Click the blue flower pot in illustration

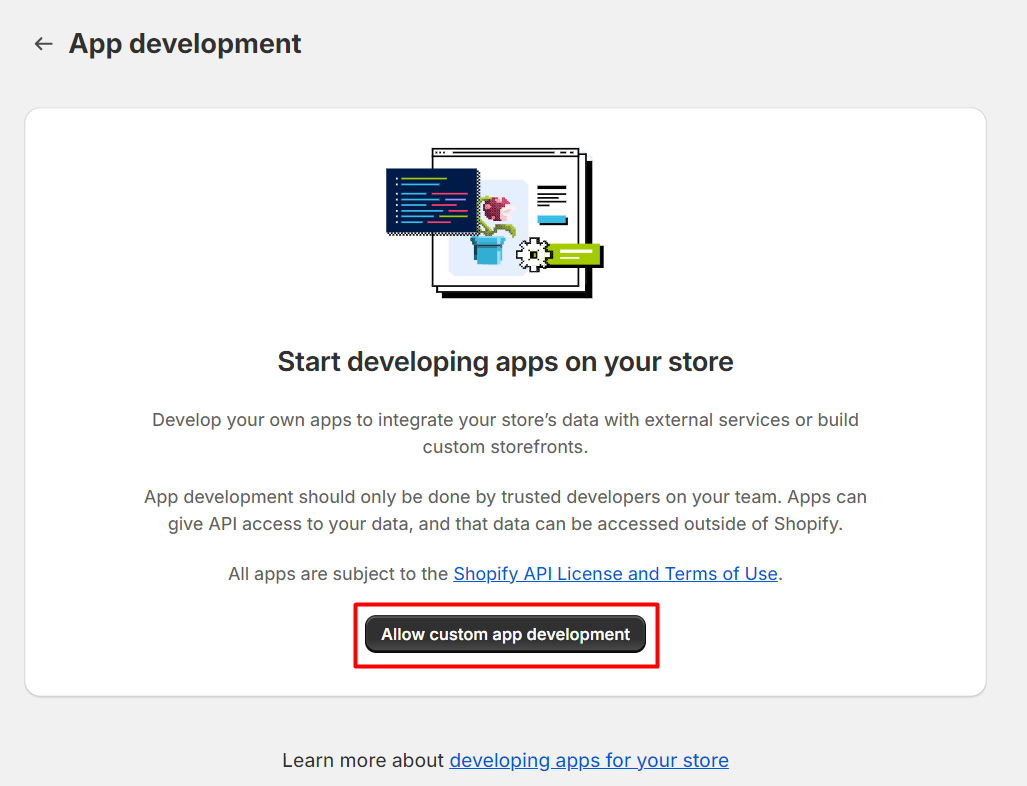click(x=487, y=249)
